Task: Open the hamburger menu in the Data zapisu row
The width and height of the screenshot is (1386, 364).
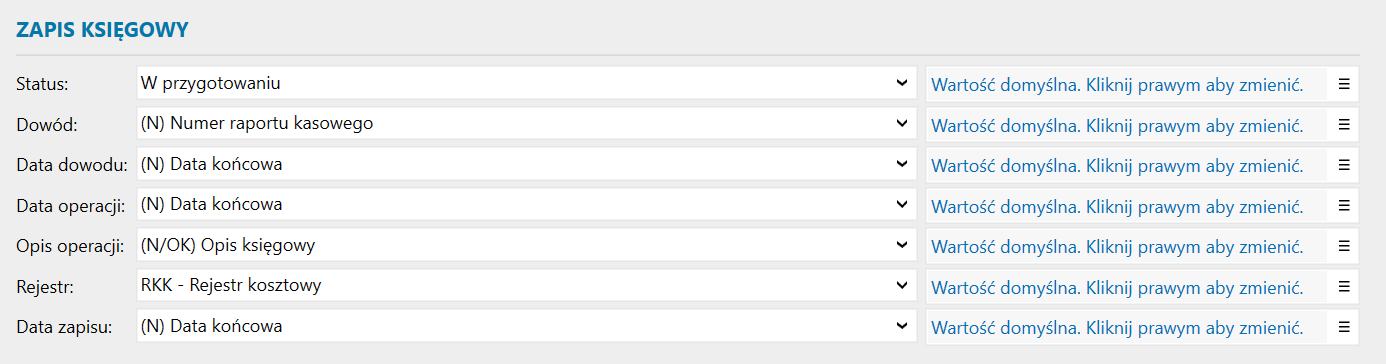Action: point(1343,326)
